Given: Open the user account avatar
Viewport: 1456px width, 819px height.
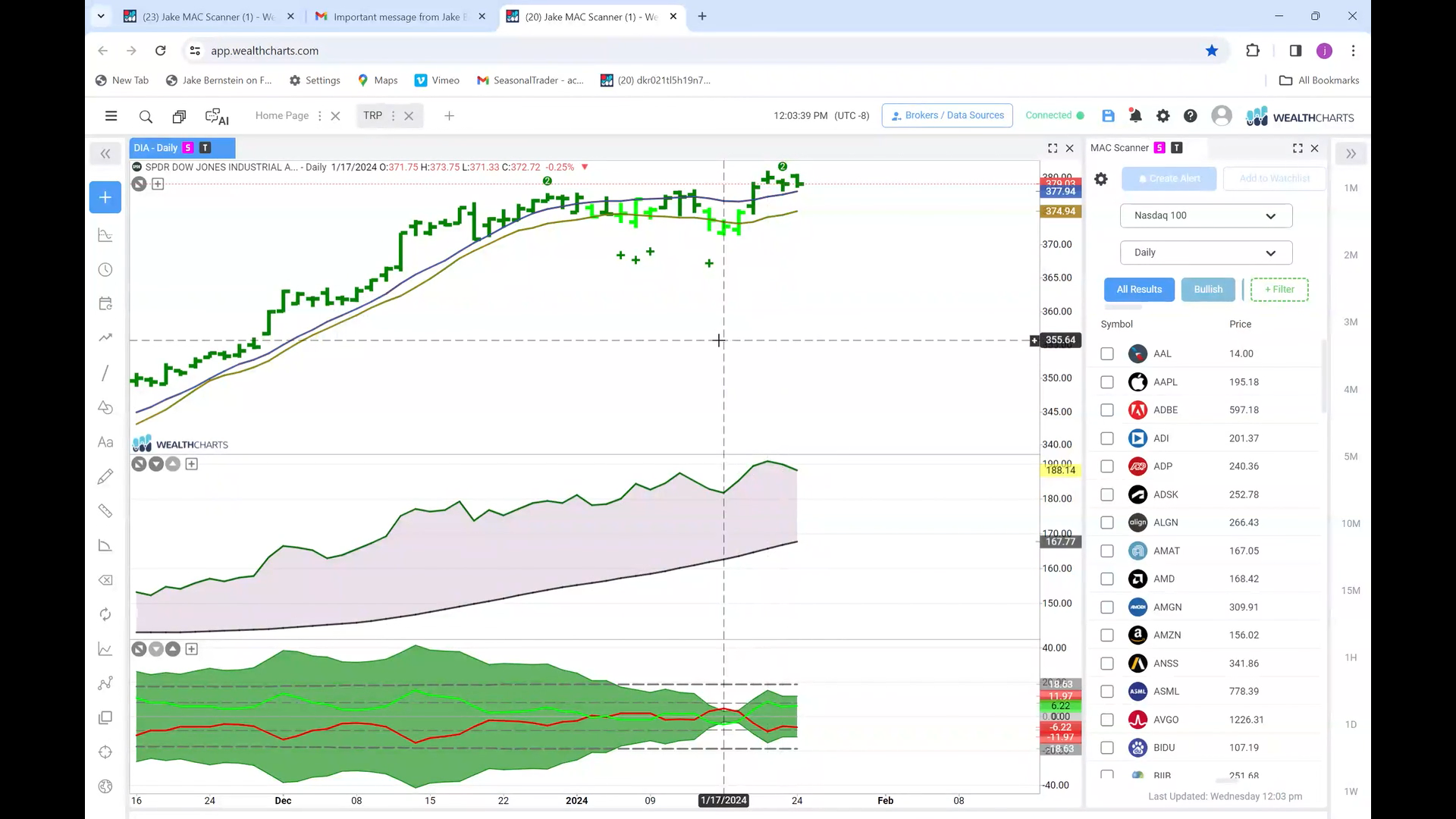Looking at the screenshot, I should coord(1221,115).
